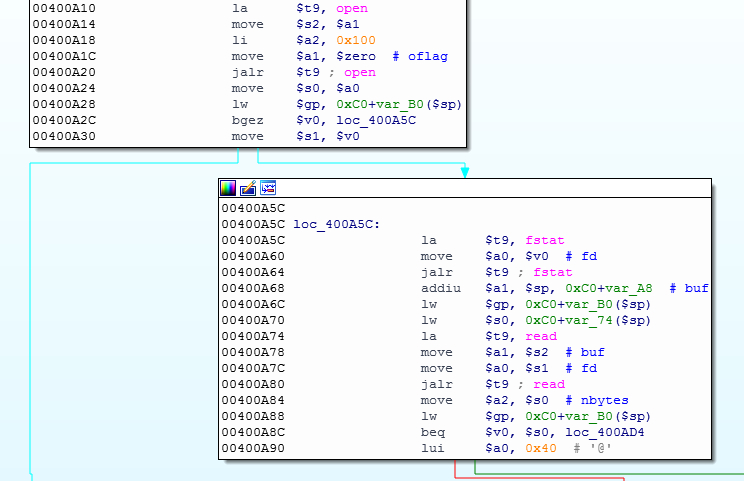Click 0xC0+var_A8 operand on addiu line
The width and height of the screenshot is (744, 481).
(609, 288)
